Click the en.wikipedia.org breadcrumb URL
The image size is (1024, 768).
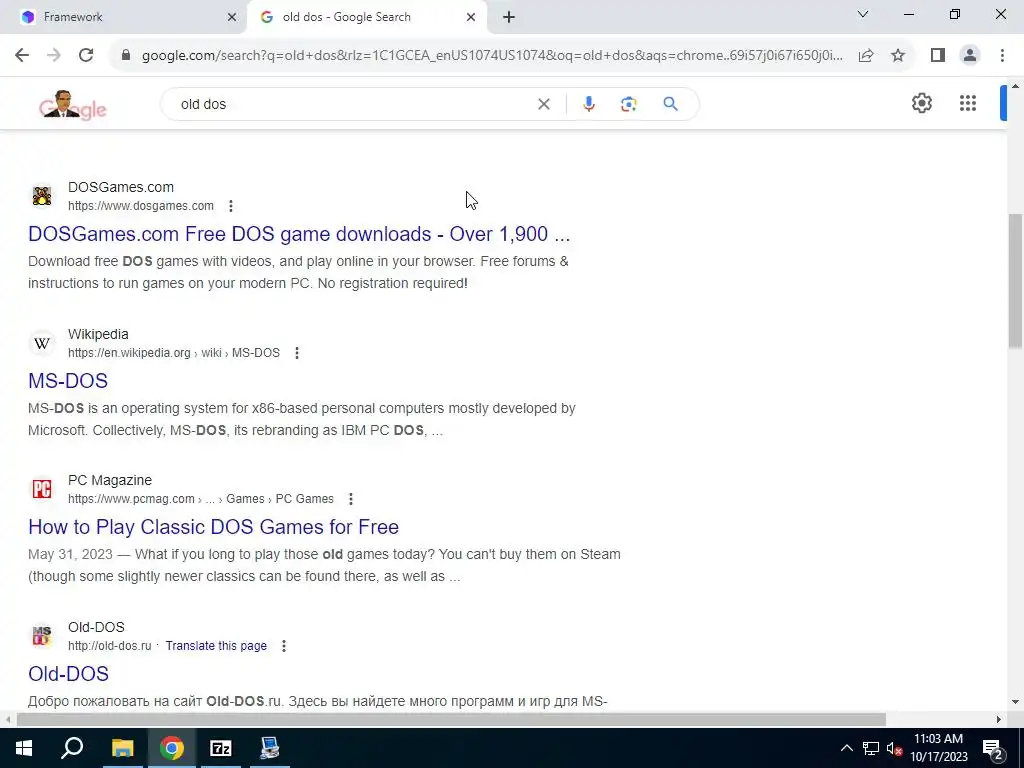pyautogui.click(x=174, y=353)
